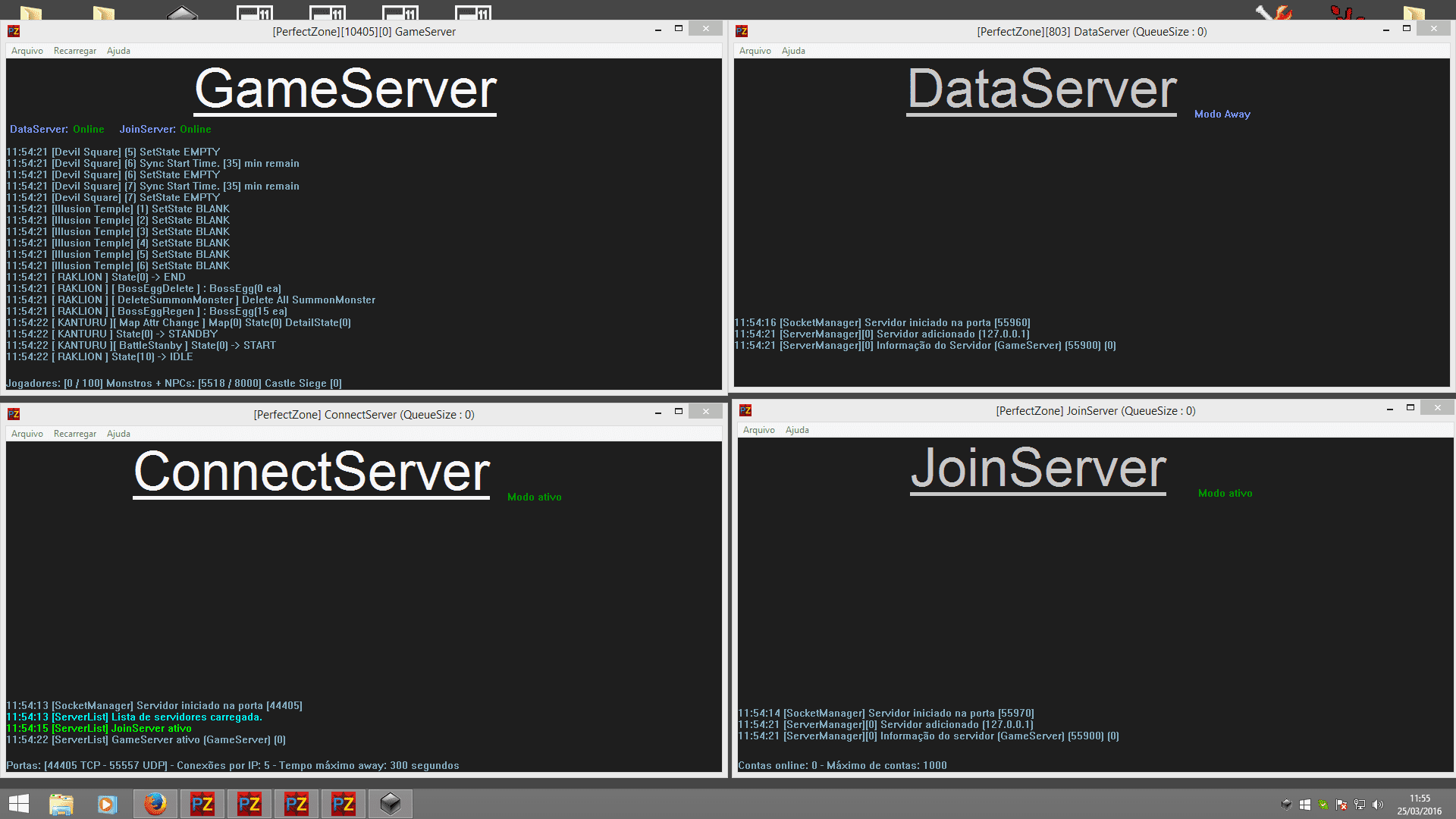1456x819 pixels.
Task: Minimize the JoinServer window
Action: coord(1389,408)
